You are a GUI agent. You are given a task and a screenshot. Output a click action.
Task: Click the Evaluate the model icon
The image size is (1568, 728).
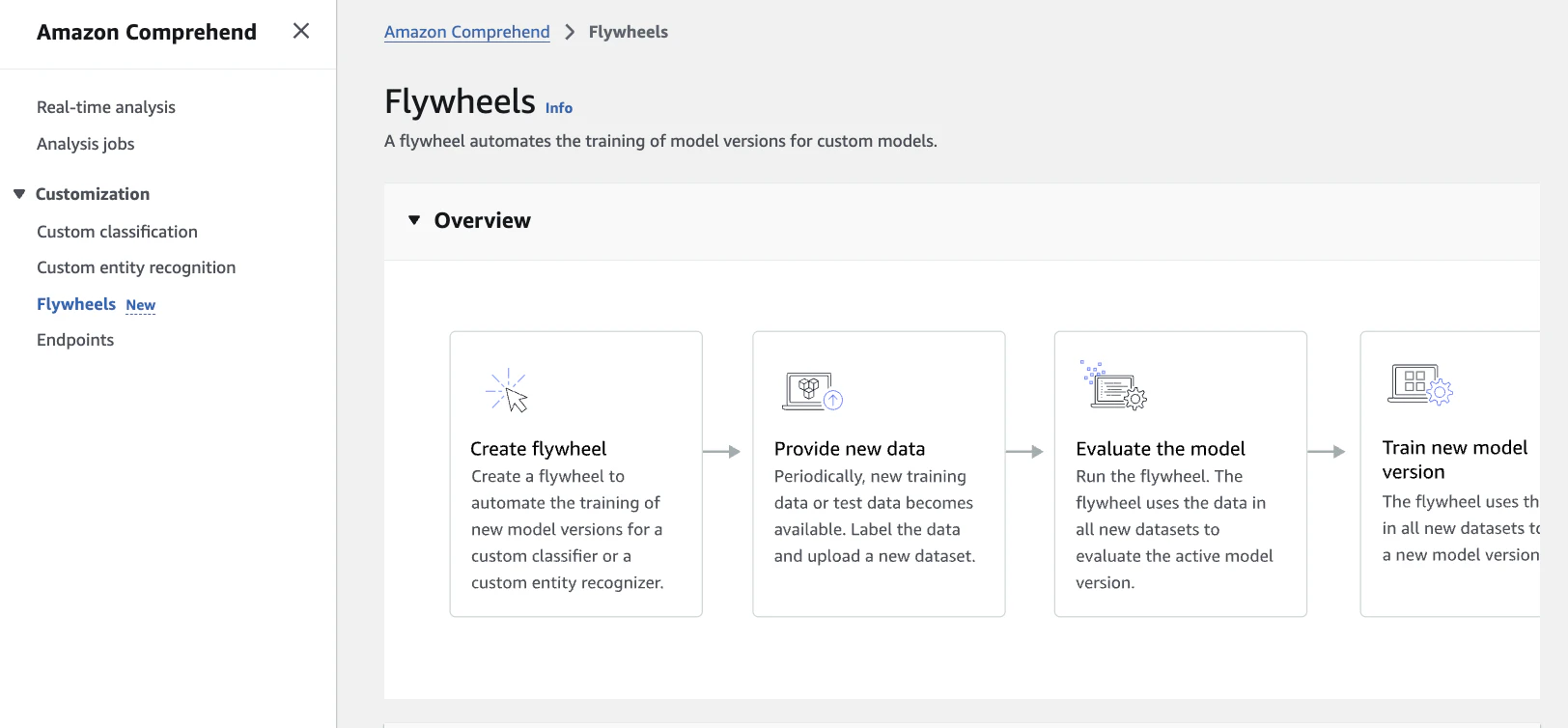[x=1113, y=384]
